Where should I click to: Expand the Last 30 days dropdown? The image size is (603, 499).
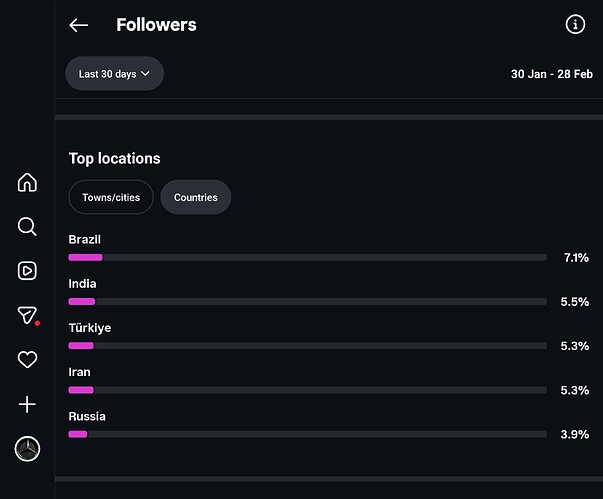pos(115,73)
